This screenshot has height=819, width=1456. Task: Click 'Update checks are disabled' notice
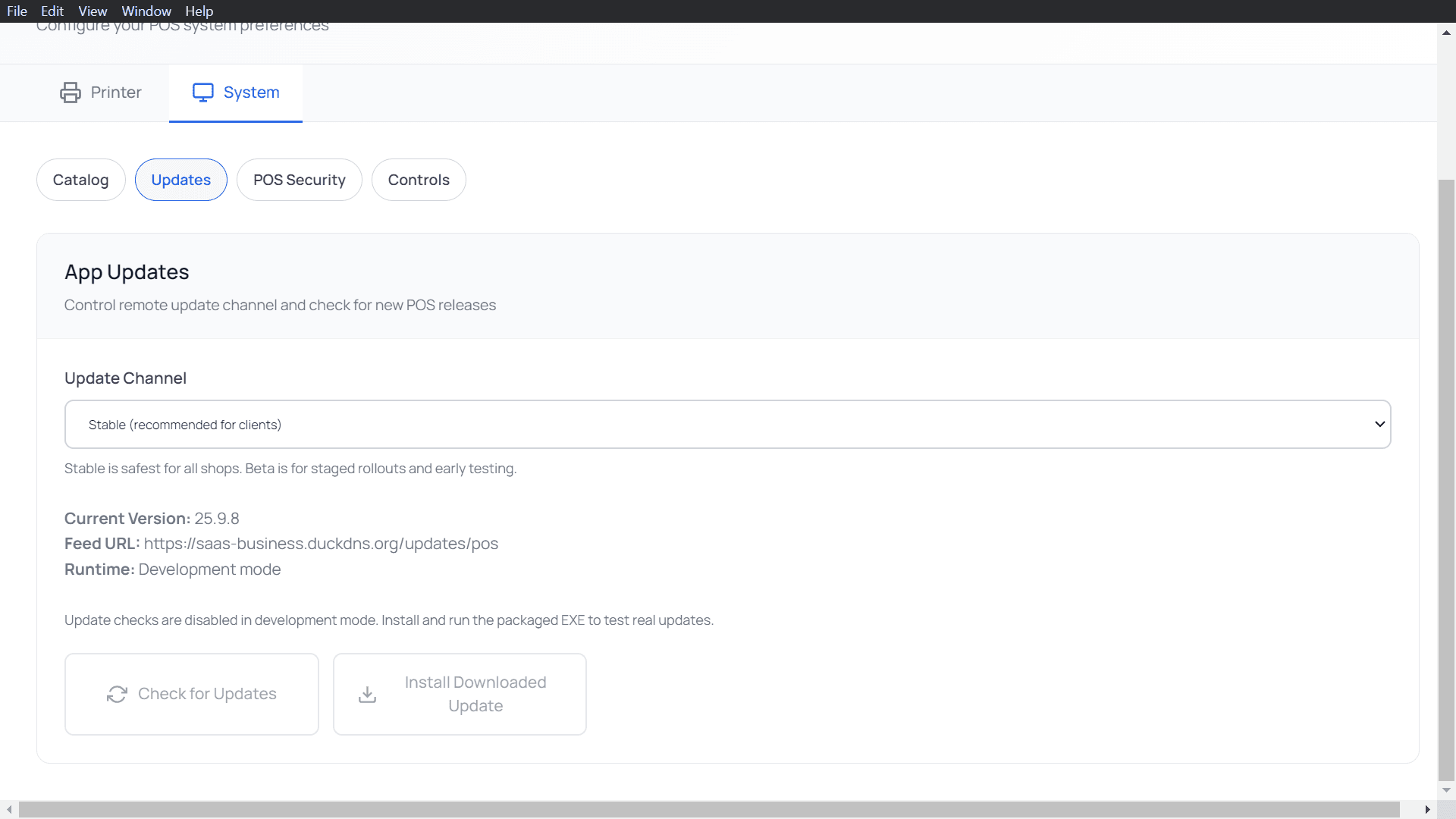(389, 620)
